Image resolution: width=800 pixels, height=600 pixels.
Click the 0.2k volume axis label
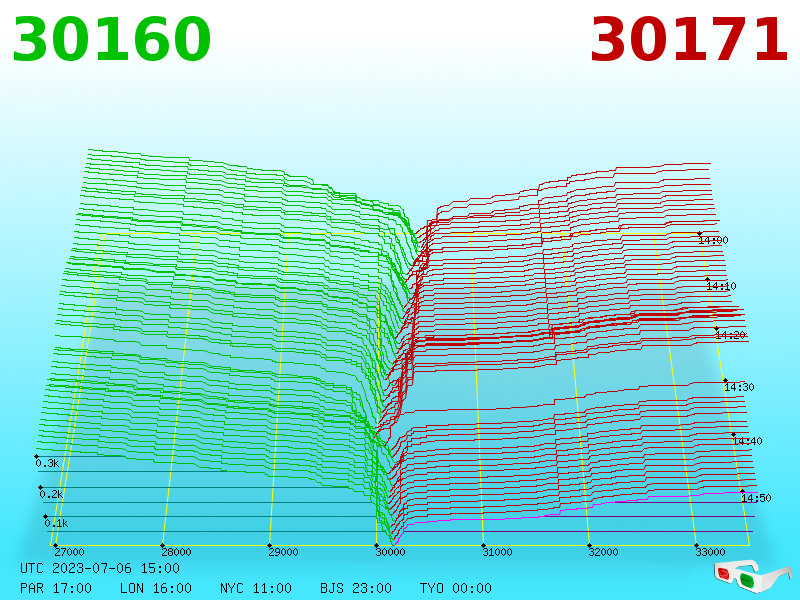52,494
